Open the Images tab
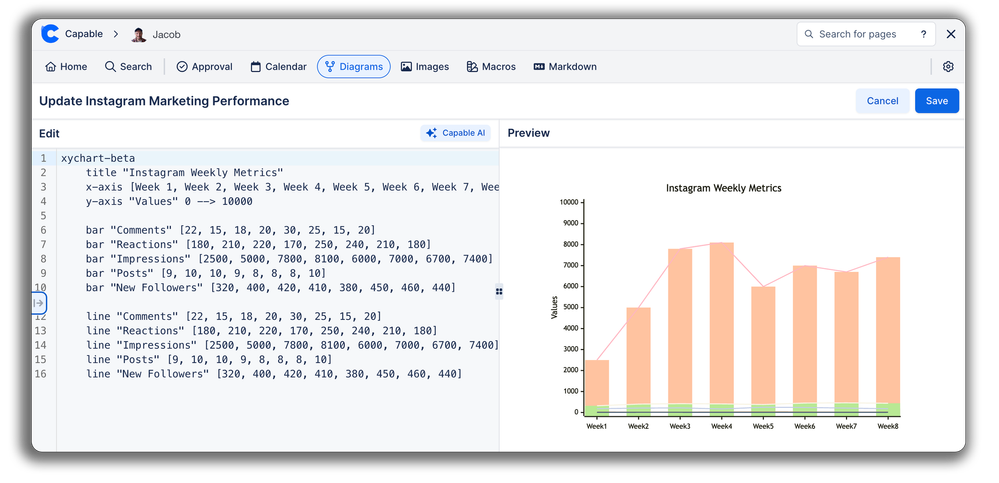Viewport: 999px width, 483px height. click(x=424, y=66)
